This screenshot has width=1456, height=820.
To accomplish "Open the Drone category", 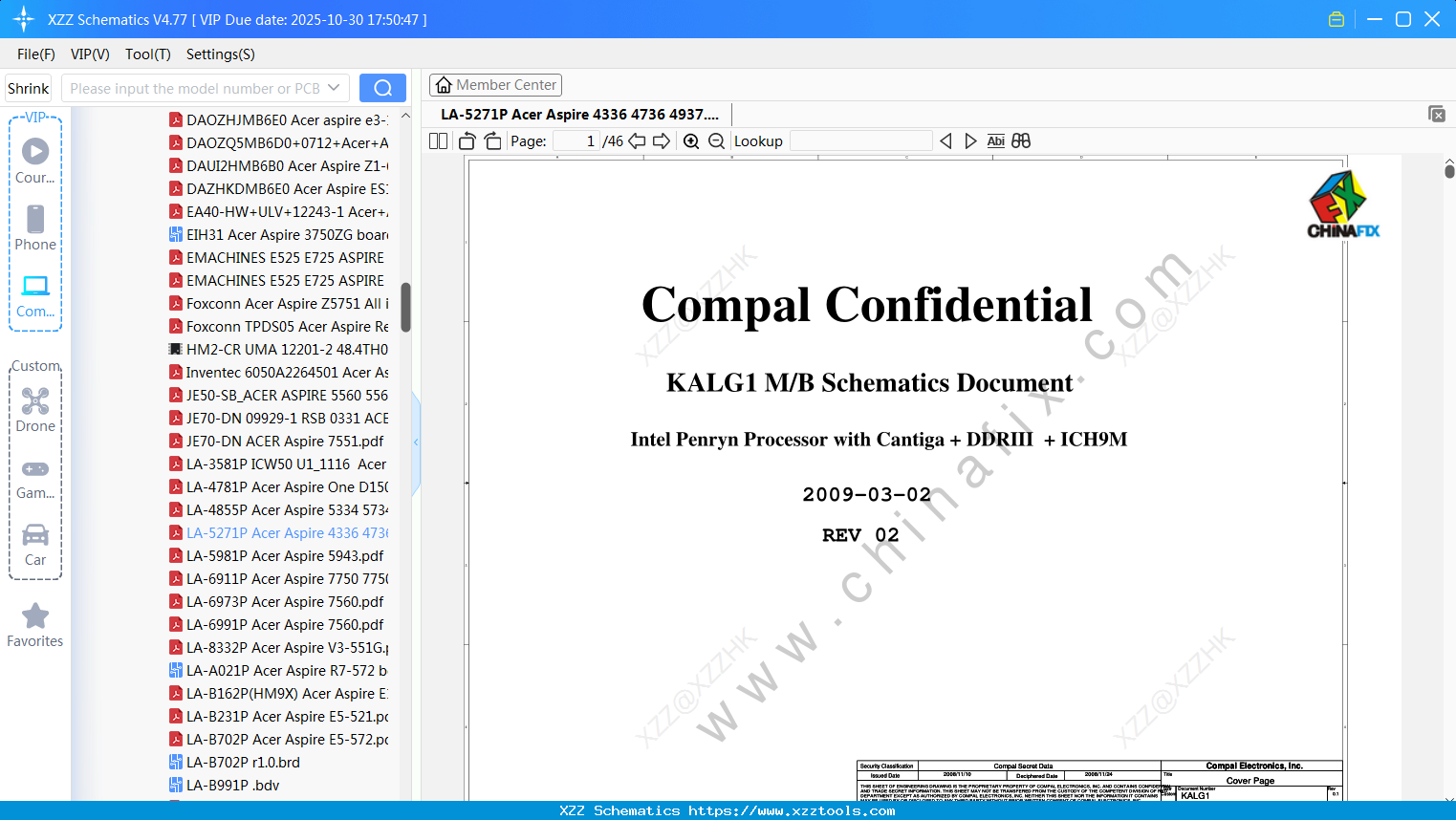I will [x=35, y=410].
